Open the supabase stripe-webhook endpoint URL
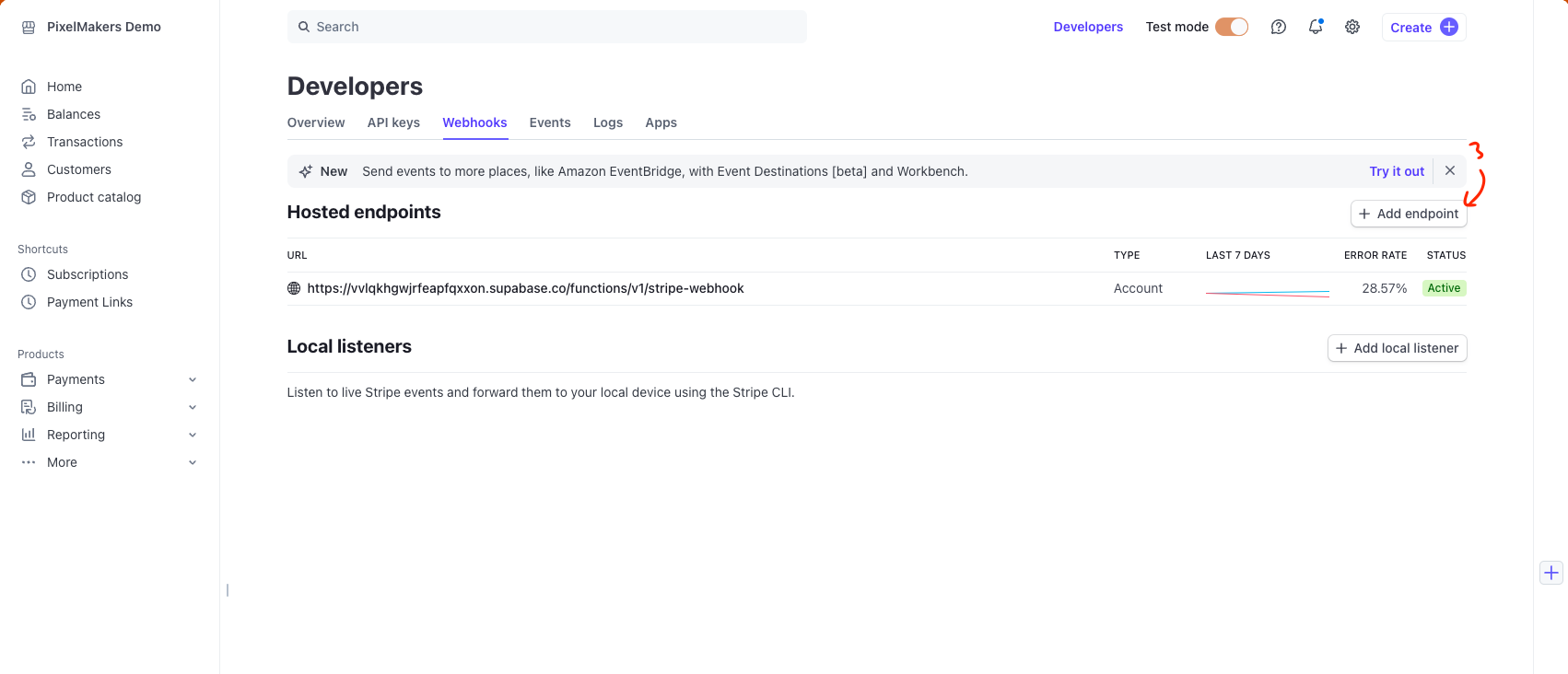 click(x=525, y=288)
